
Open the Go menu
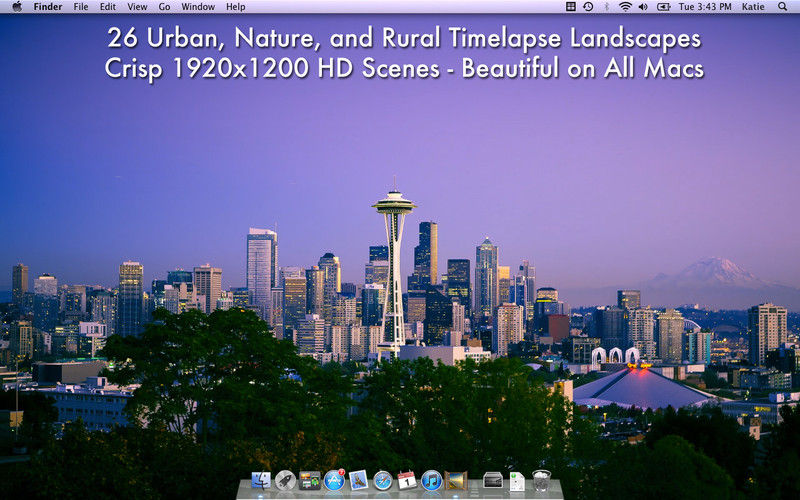point(164,7)
